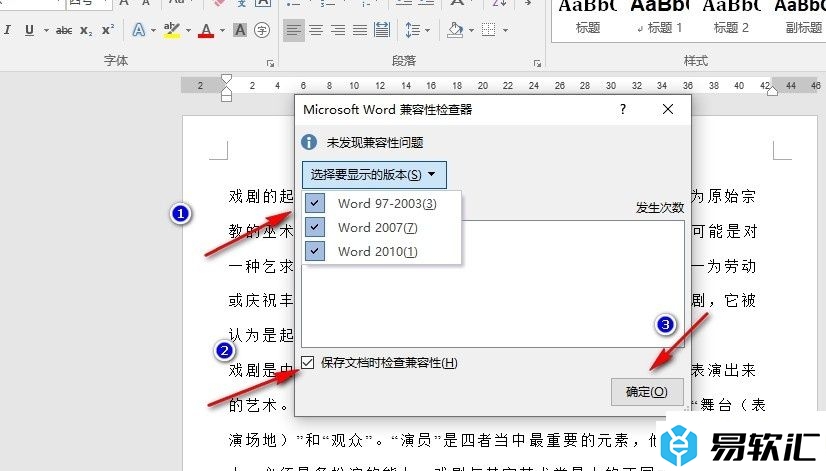Click the compatibility results list box
Viewport: 826px width, 471px height.
pos(493,284)
